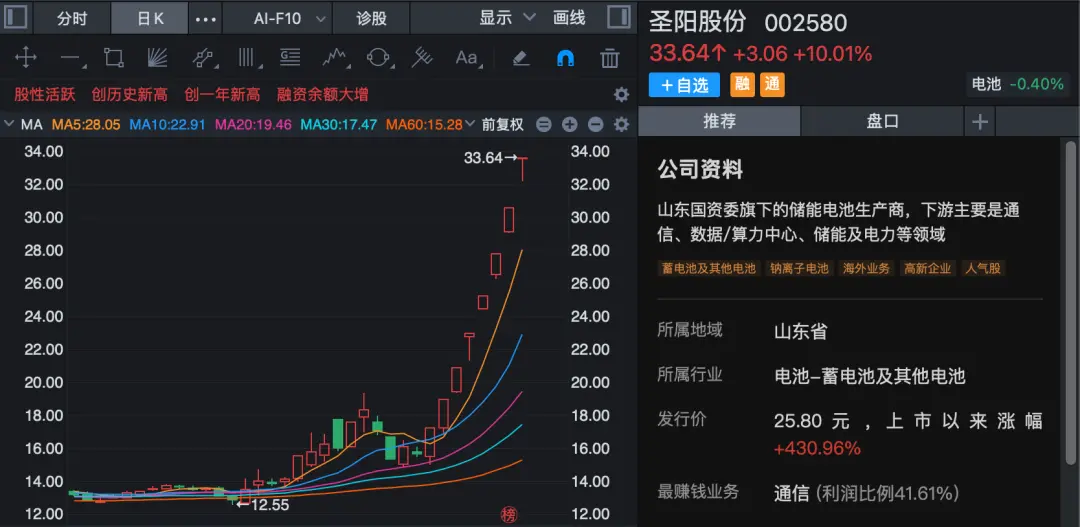
Task: Switch to the 盘口 tab
Action: point(882,121)
